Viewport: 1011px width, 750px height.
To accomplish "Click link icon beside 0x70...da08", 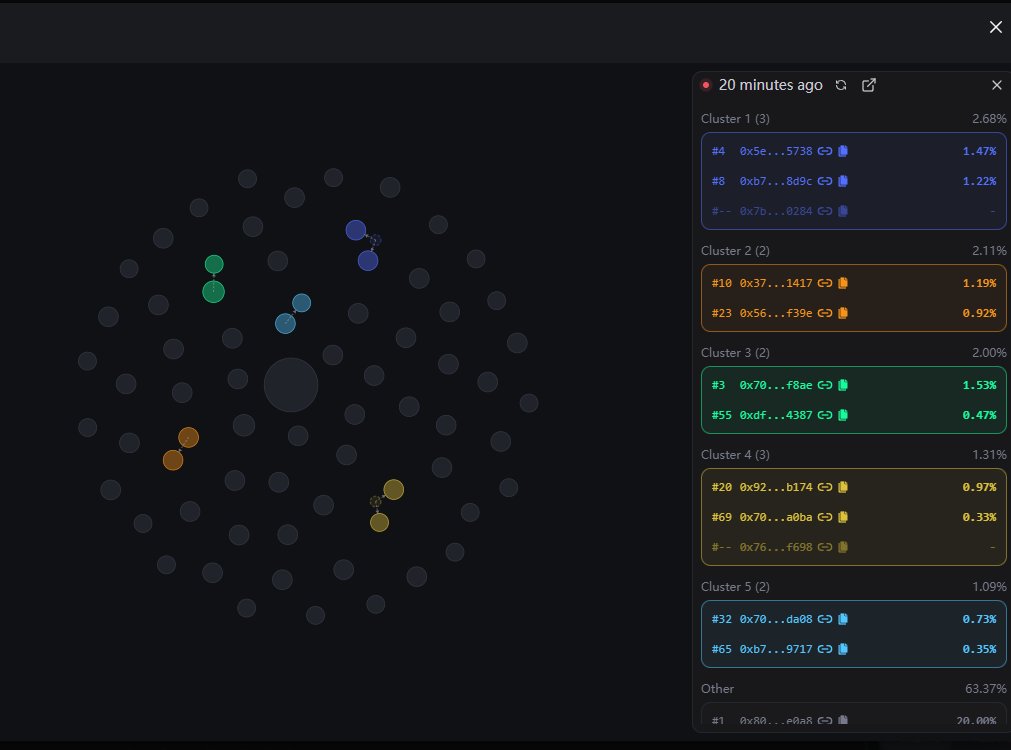I will click(825, 619).
